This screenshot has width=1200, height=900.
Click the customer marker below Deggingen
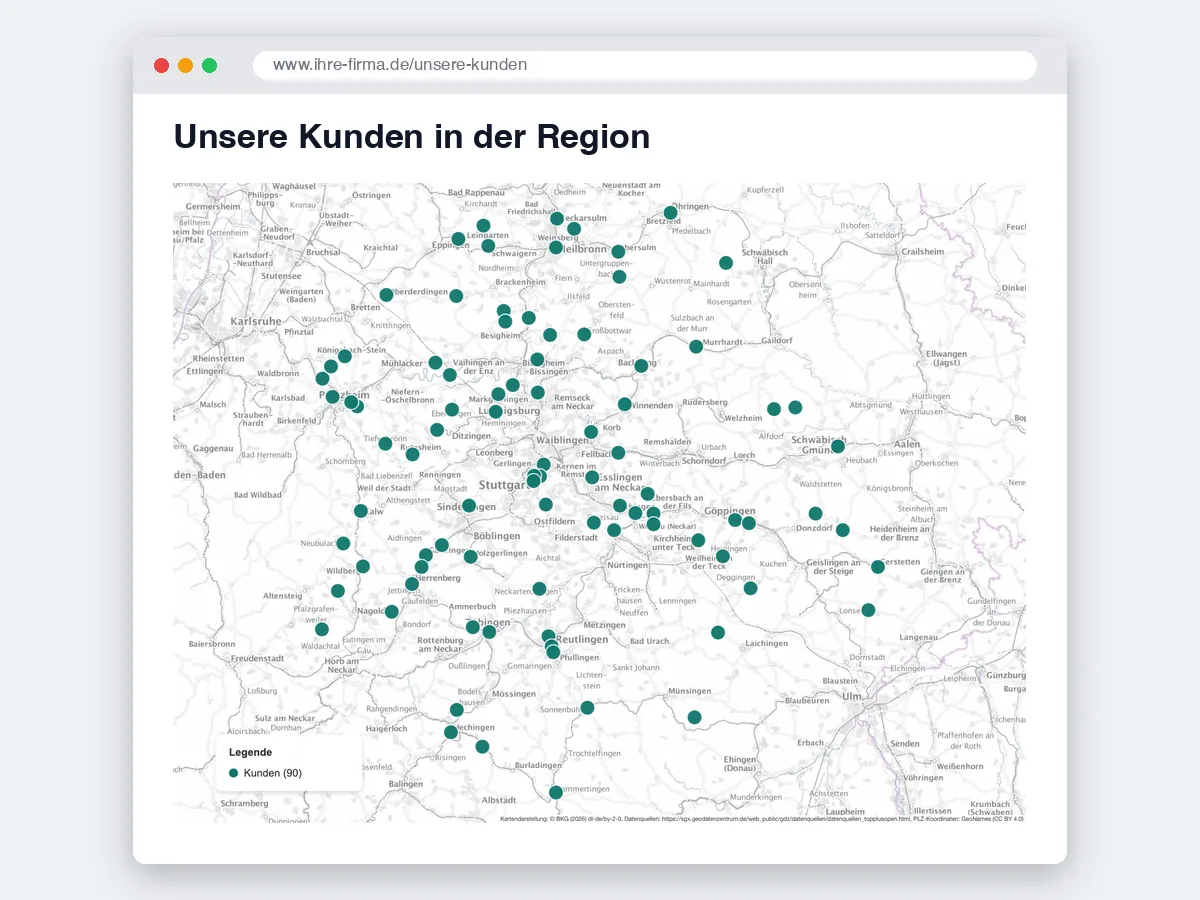pyautogui.click(x=750, y=588)
